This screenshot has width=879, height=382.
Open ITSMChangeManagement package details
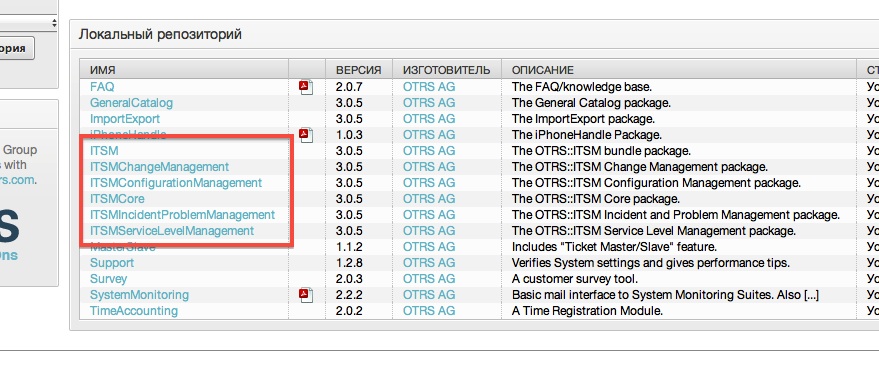(159, 167)
